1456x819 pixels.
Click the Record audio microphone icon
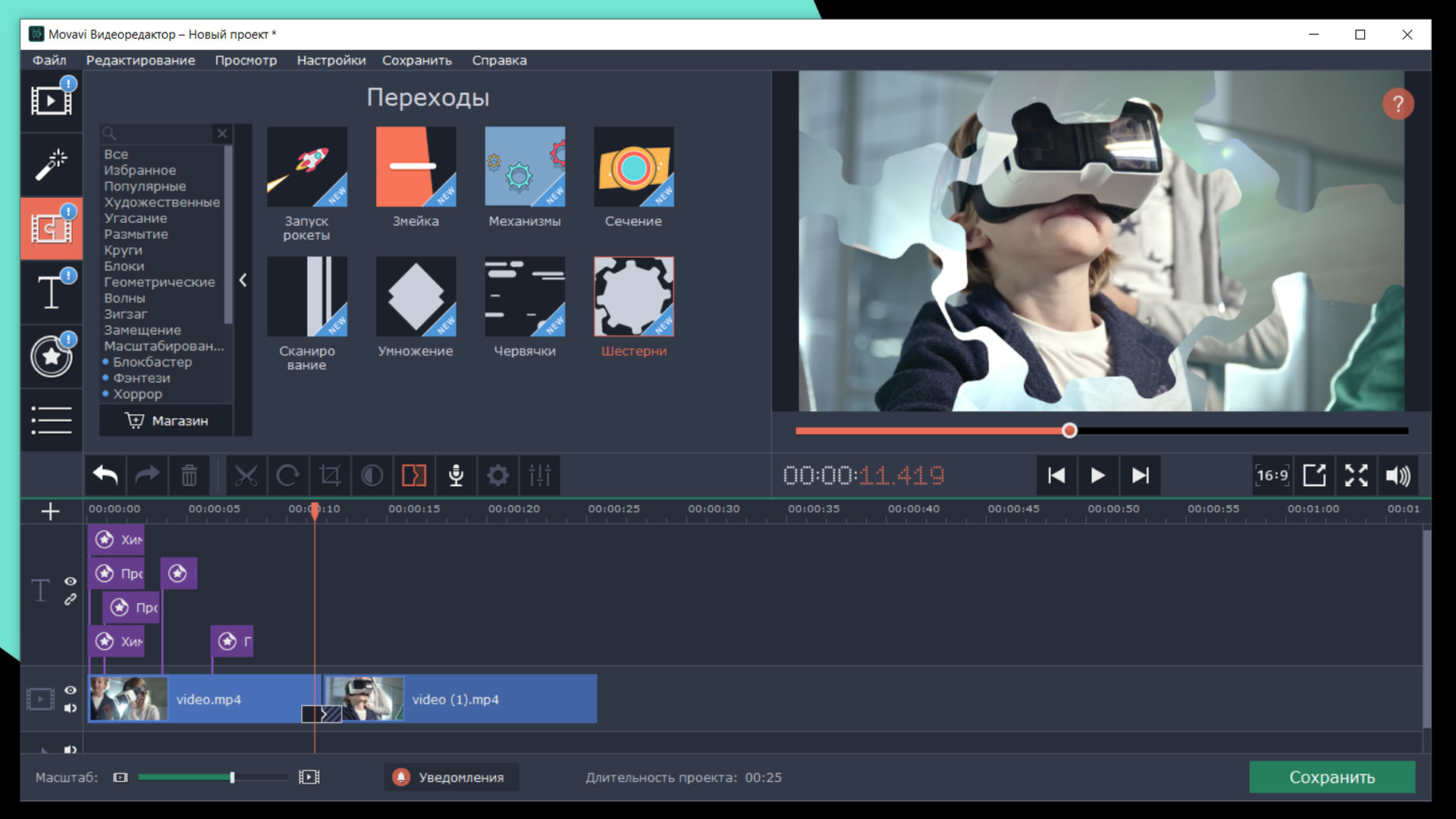pos(456,475)
